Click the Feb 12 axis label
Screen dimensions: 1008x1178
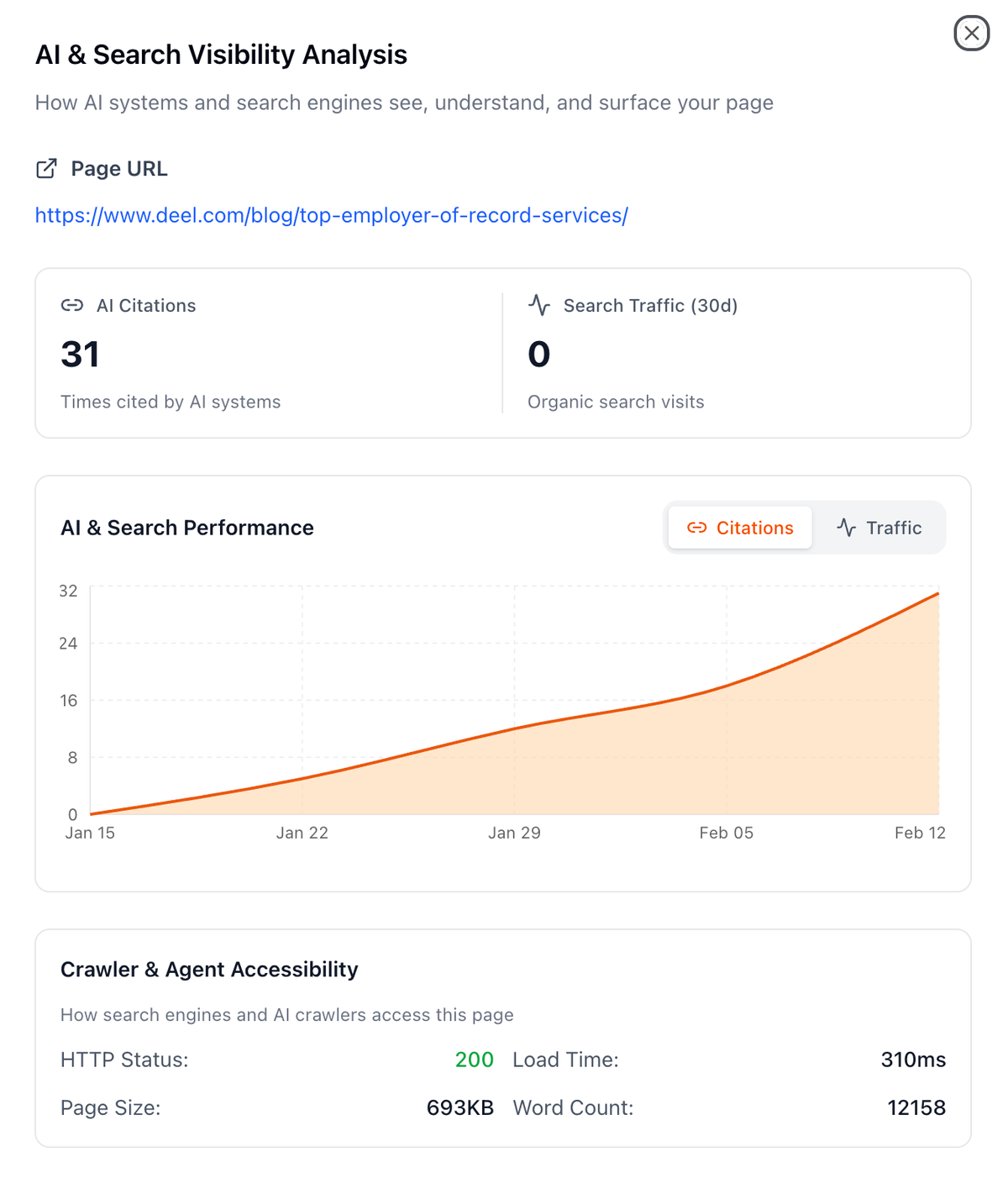tap(920, 833)
